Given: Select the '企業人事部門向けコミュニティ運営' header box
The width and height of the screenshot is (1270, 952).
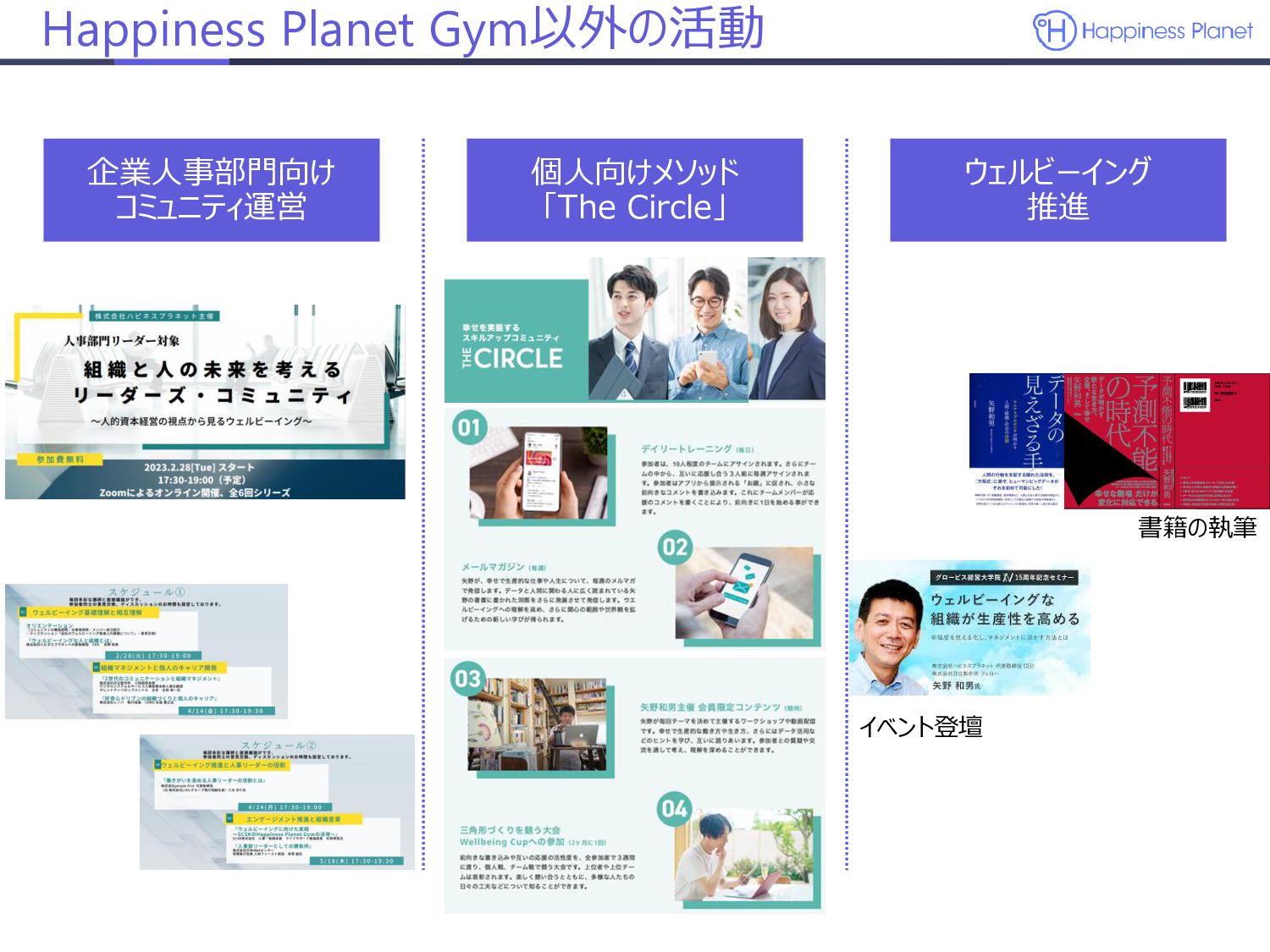Looking at the screenshot, I should [212, 190].
